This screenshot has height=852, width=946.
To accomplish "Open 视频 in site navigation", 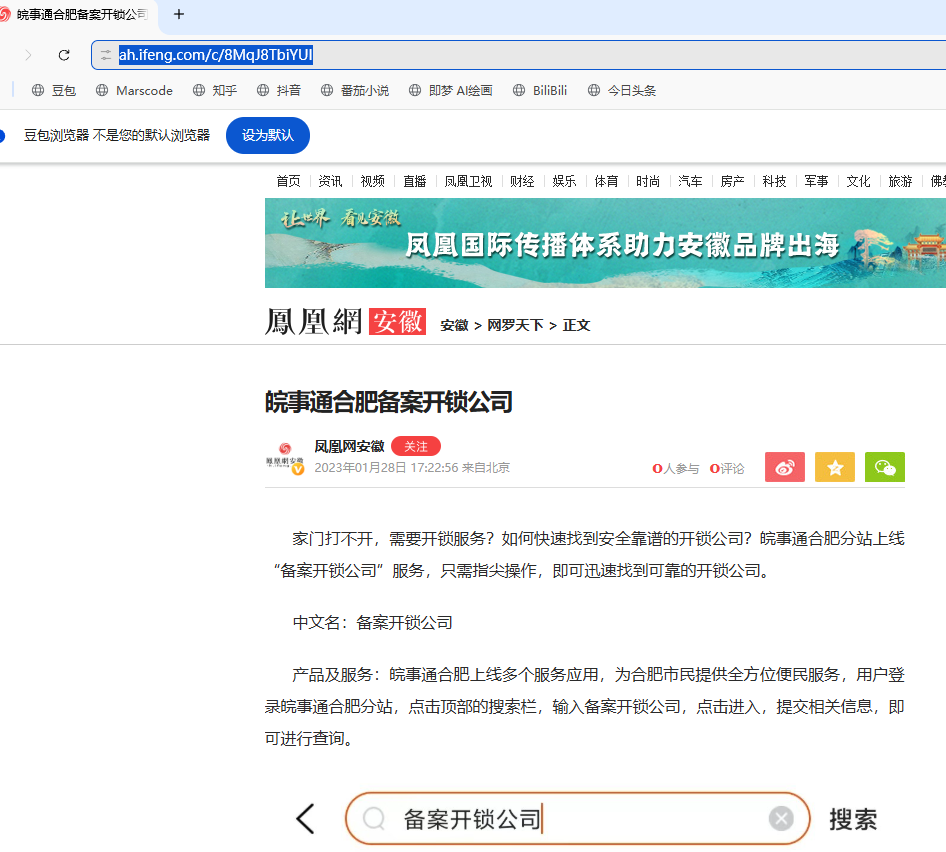I will pyautogui.click(x=372, y=181).
